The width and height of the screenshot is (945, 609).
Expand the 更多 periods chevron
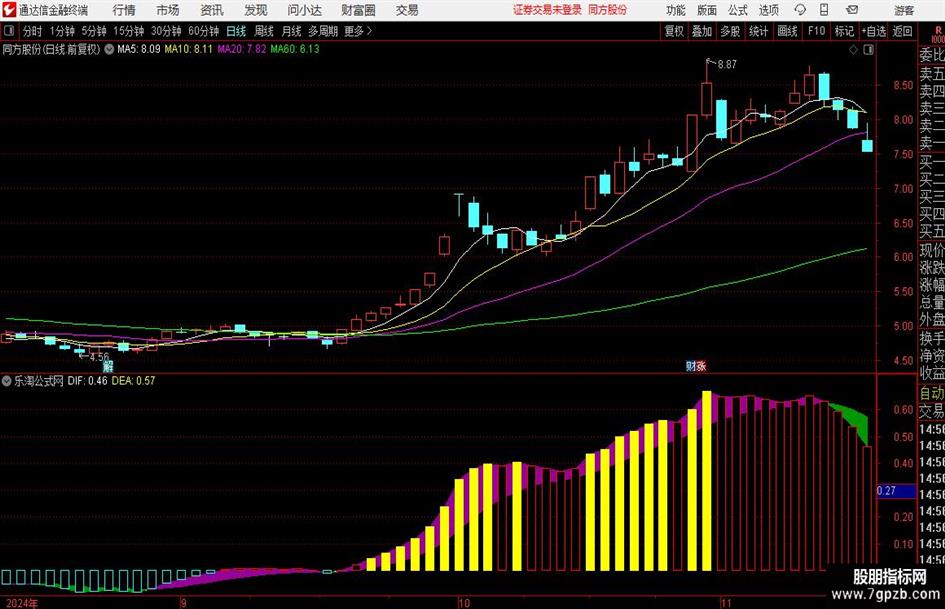tap(369, 31)
